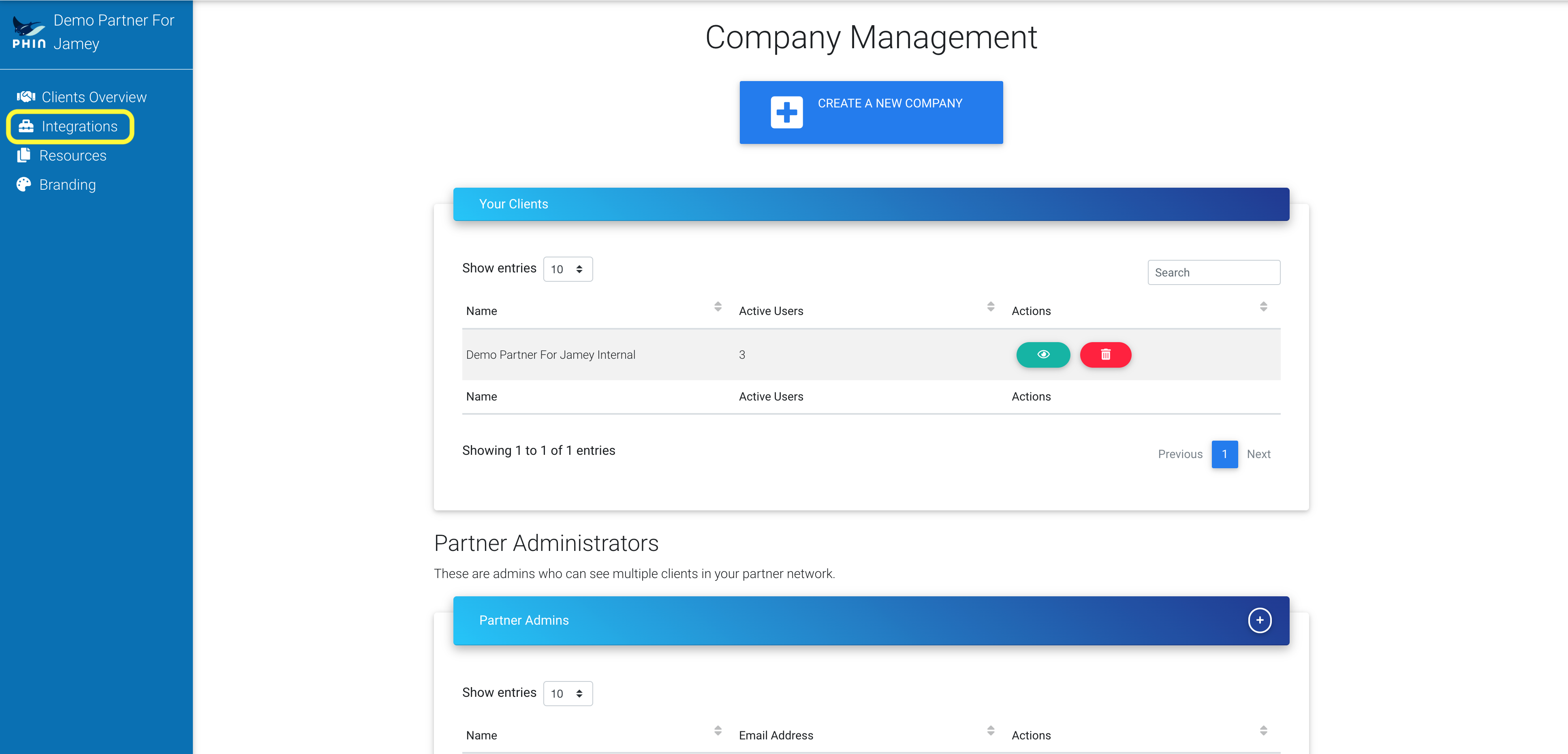The image size is (1568, 754).
Task: Click the Phin manta ray logo
Action: tap(29, 32)
